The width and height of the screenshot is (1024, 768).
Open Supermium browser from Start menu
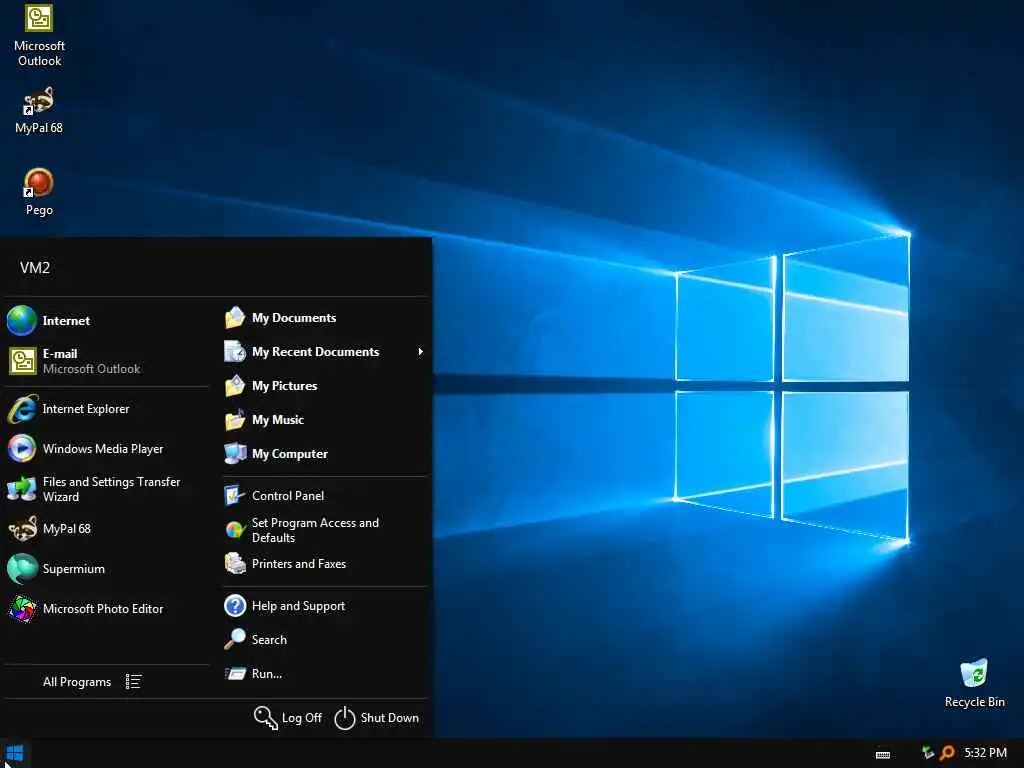106,569
